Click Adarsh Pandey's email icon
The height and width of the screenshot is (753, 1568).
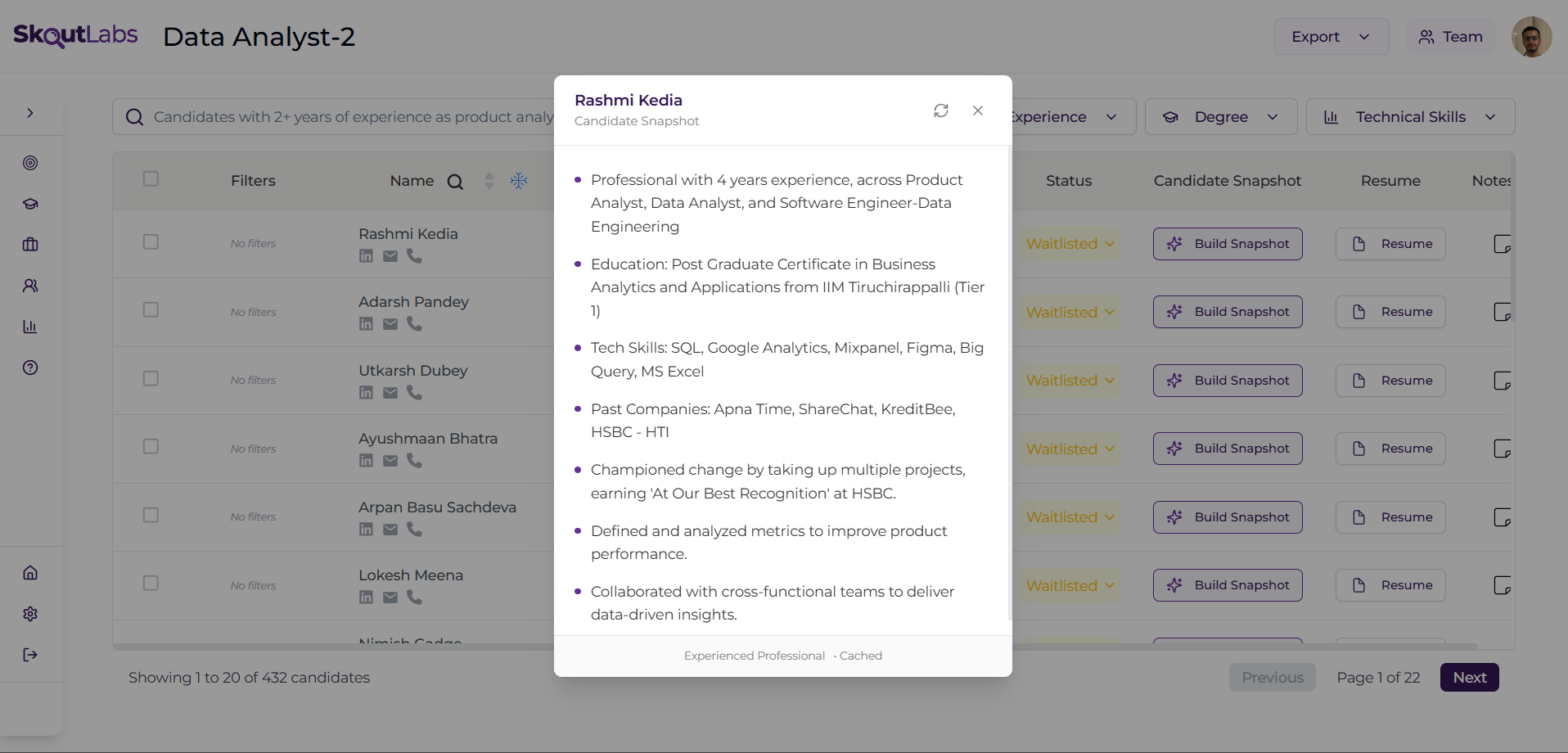pyautogui.click(x=390, y=324)
